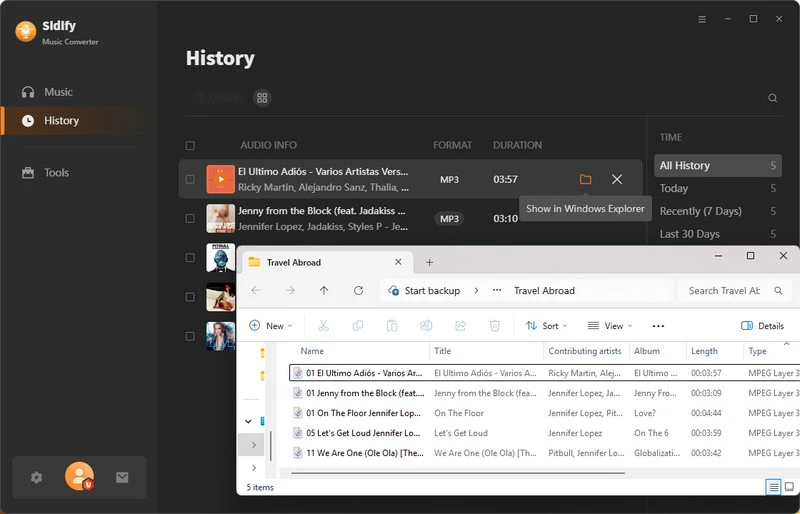
Task: Sort by Contributing artists column
Action: pos(585,351)
